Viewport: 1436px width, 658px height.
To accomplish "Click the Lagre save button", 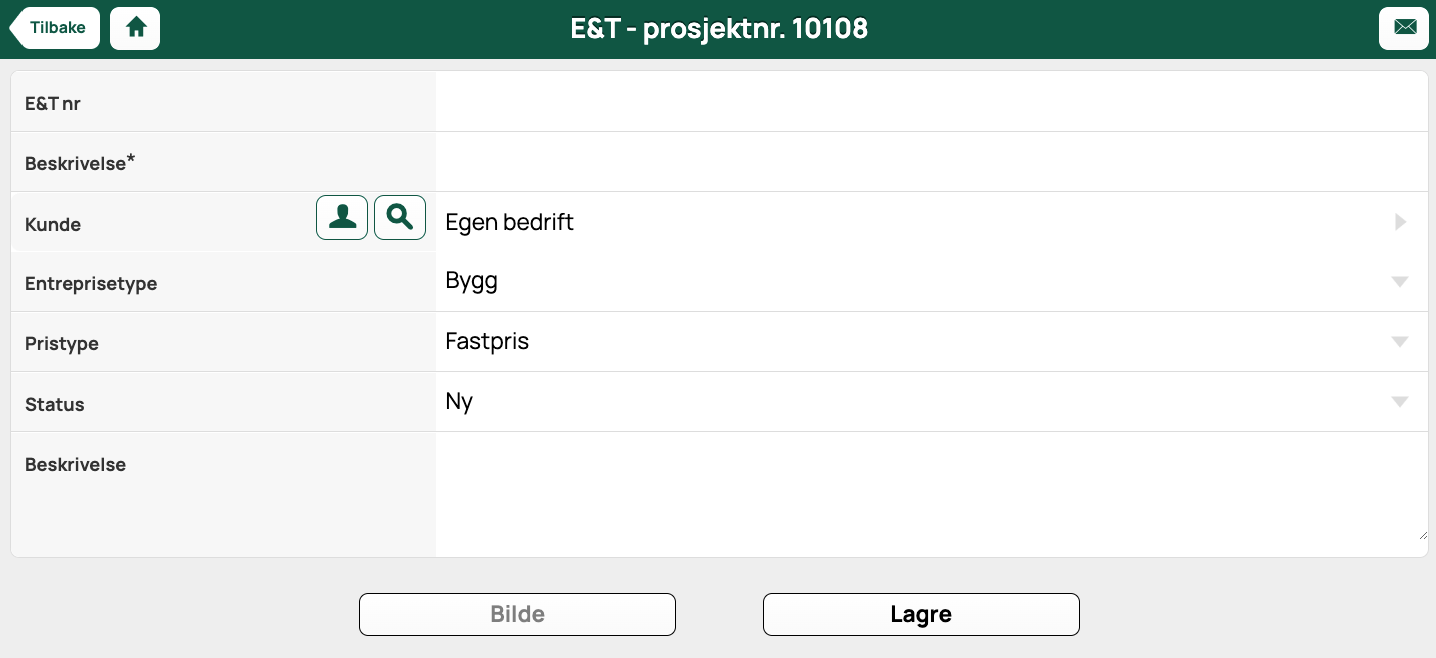I will click(x=921, y=614).
